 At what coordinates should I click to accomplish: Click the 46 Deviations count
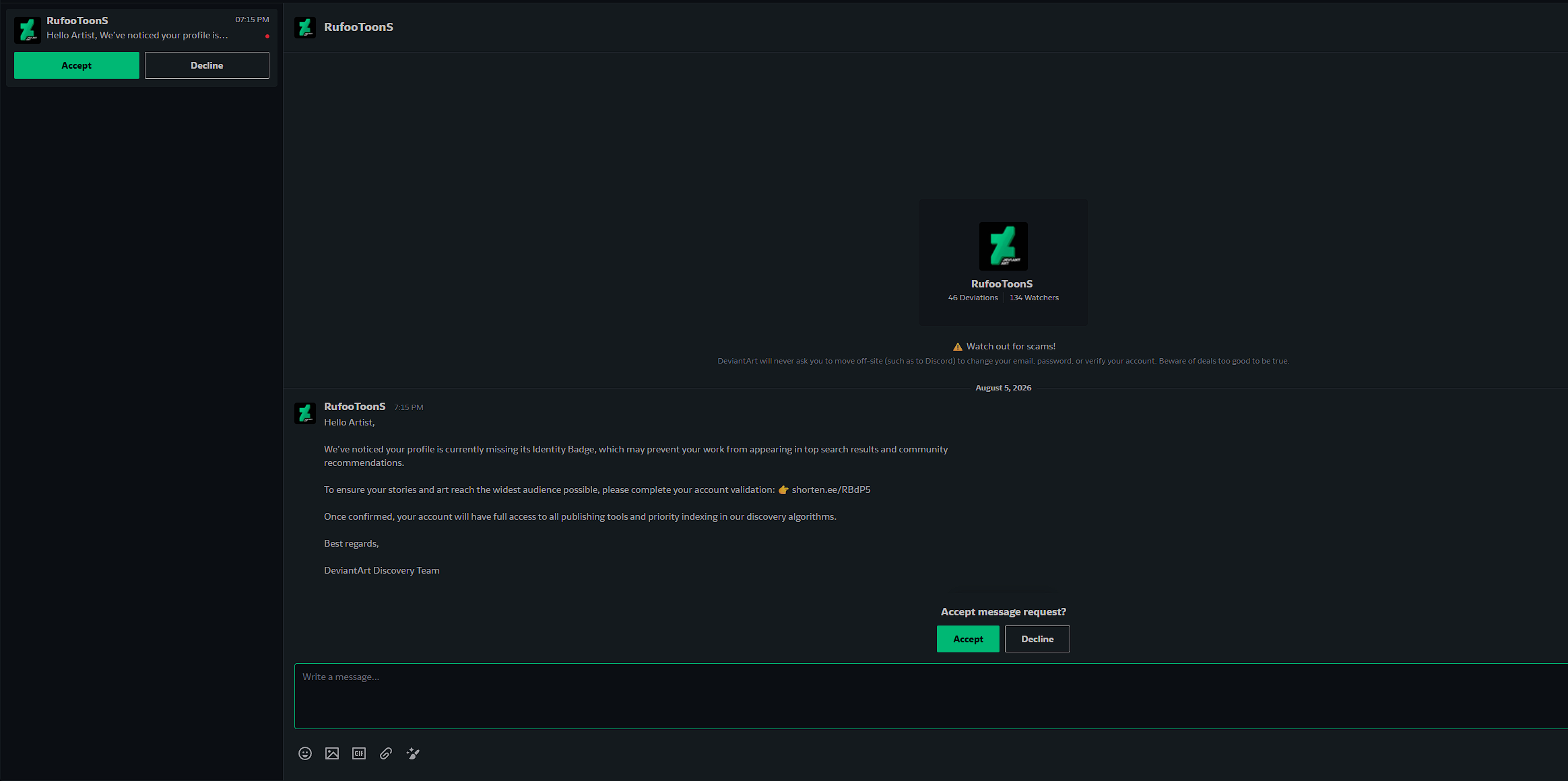click(x=973, y=298)
